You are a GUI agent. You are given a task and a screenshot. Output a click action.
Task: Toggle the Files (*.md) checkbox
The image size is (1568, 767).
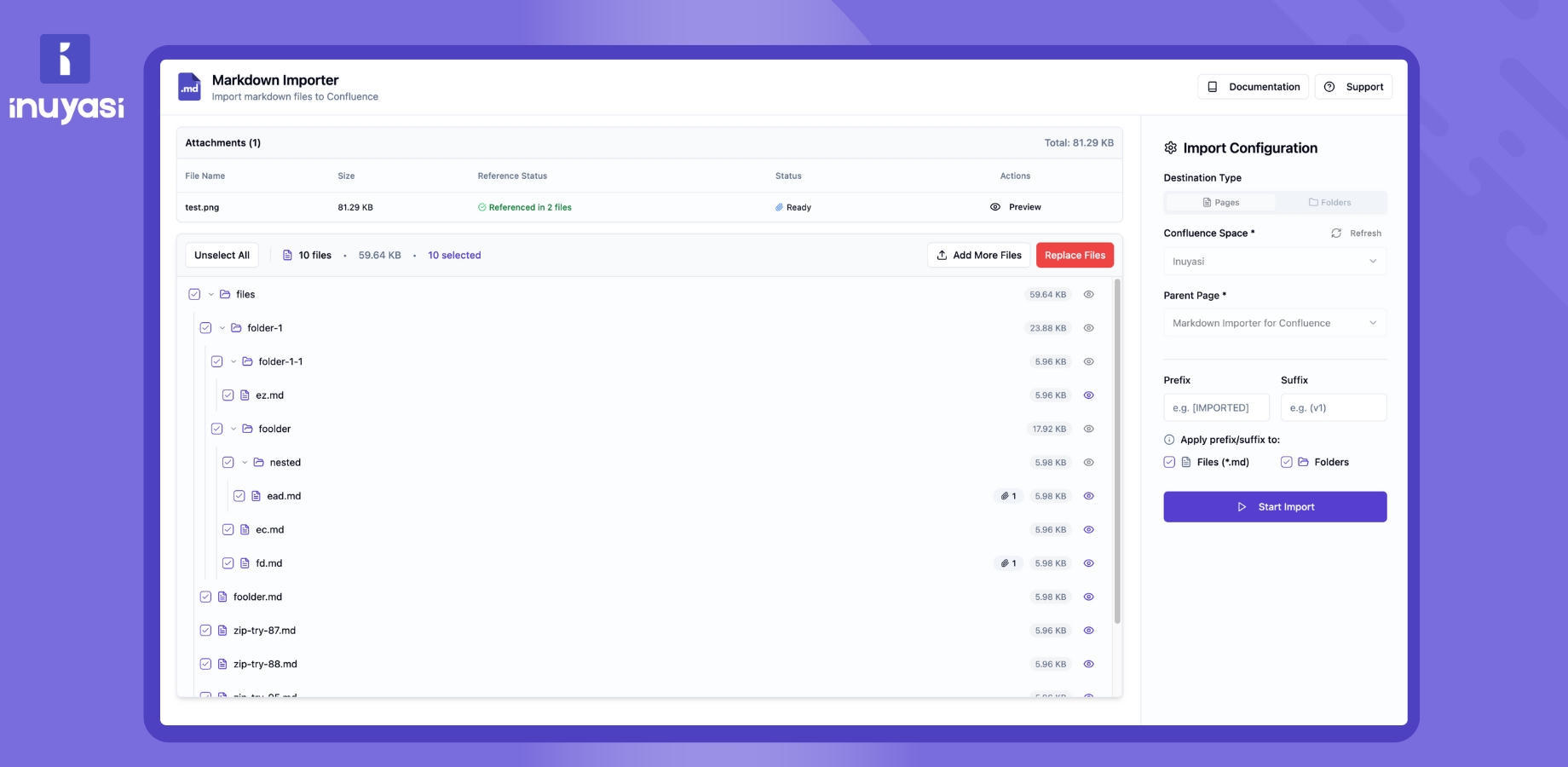(1169, 462)
